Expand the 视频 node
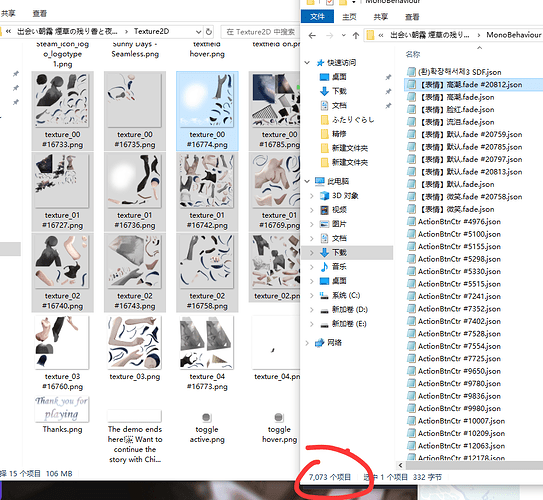 (x=311, y=210)
